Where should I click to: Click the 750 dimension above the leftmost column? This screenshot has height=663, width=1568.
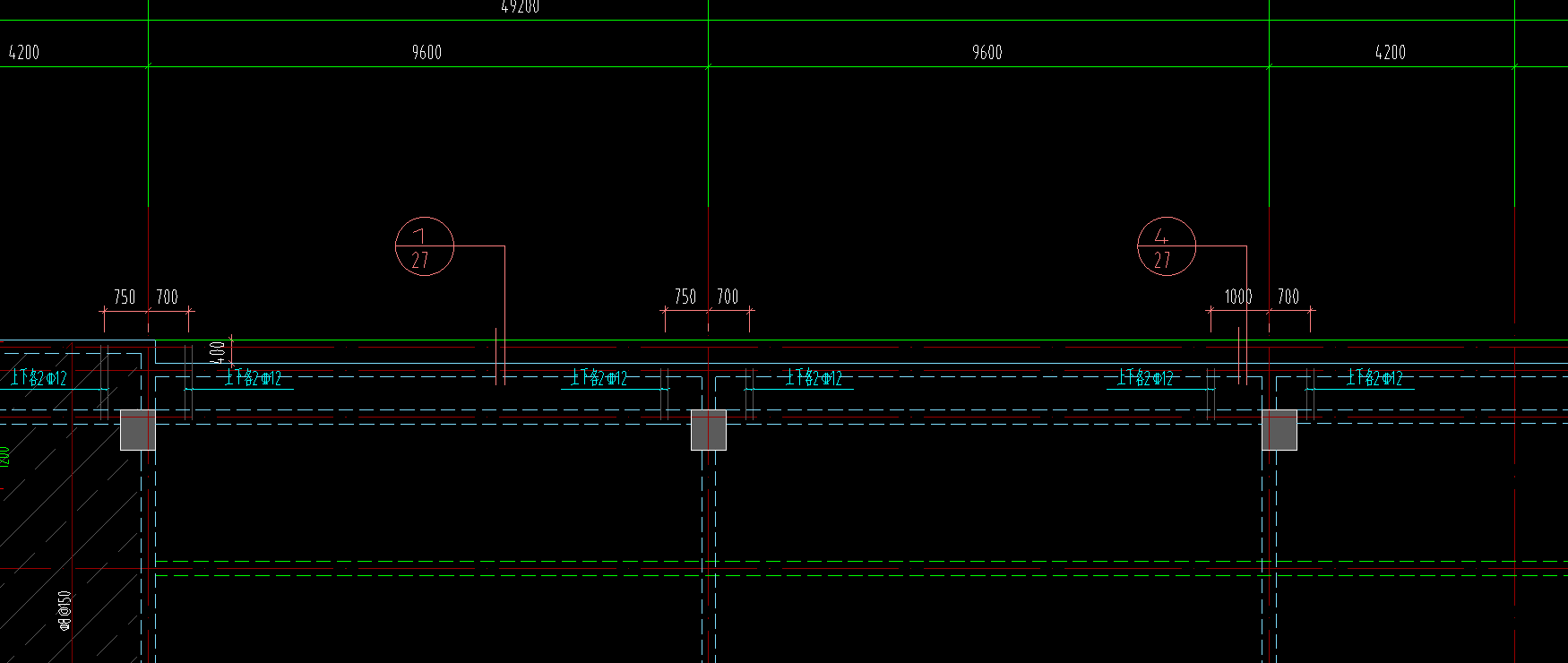tap(125, 297)
